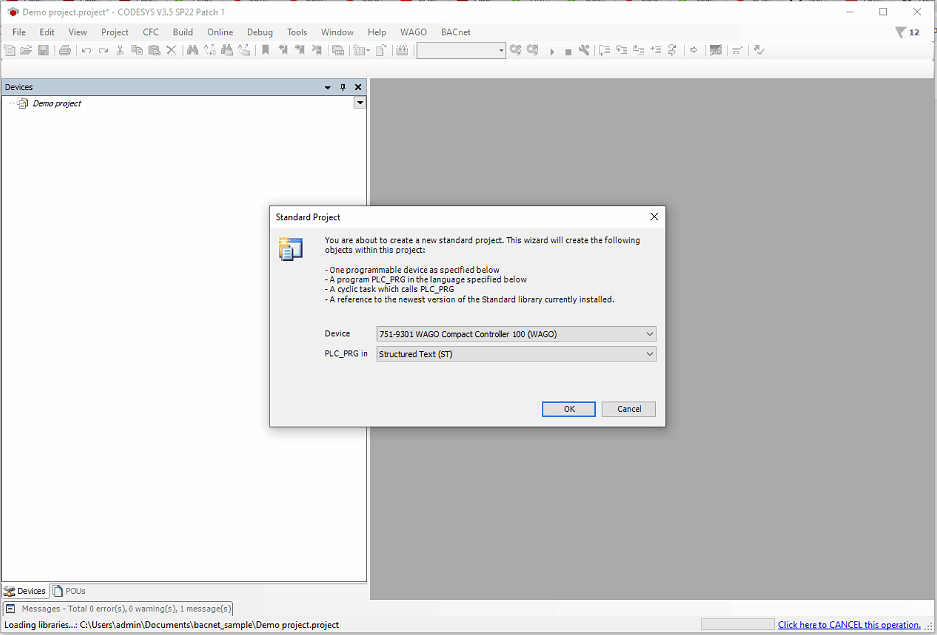Close the Devices panel
937x635 pixels.
[358, 87]
